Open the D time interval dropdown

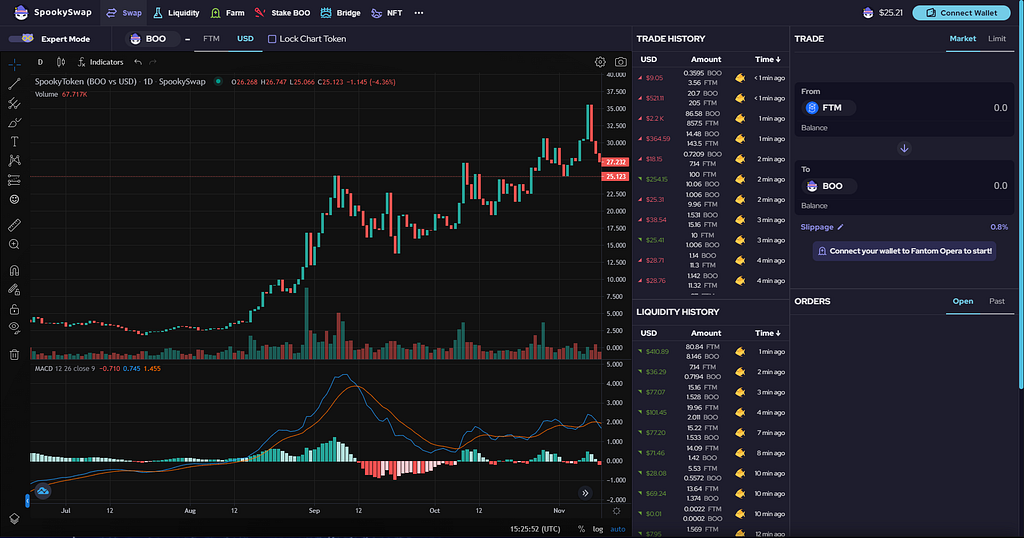[x=40, y=62]
